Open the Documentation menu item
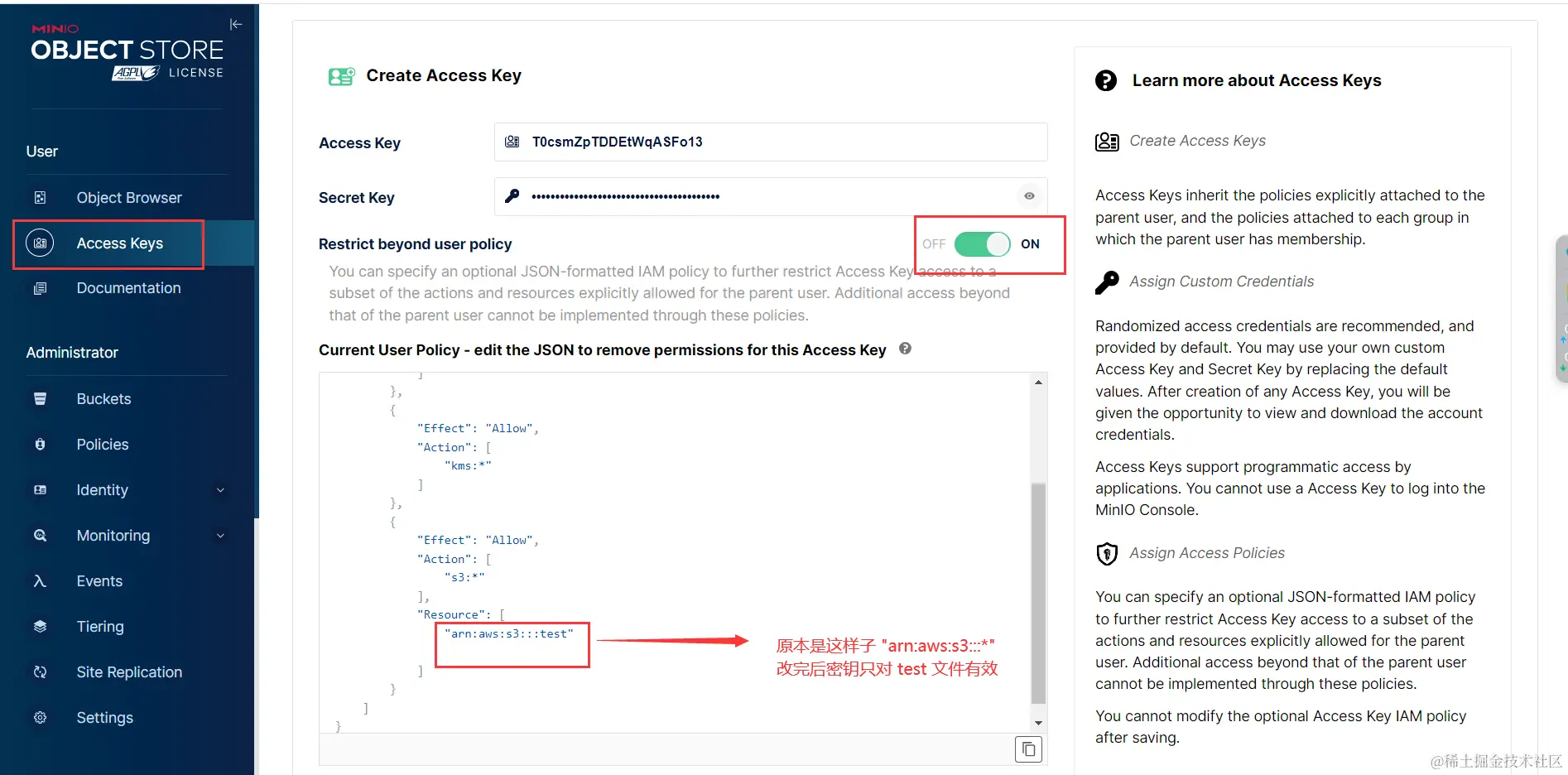1568x775 pixels. click(x=127, y=288)
